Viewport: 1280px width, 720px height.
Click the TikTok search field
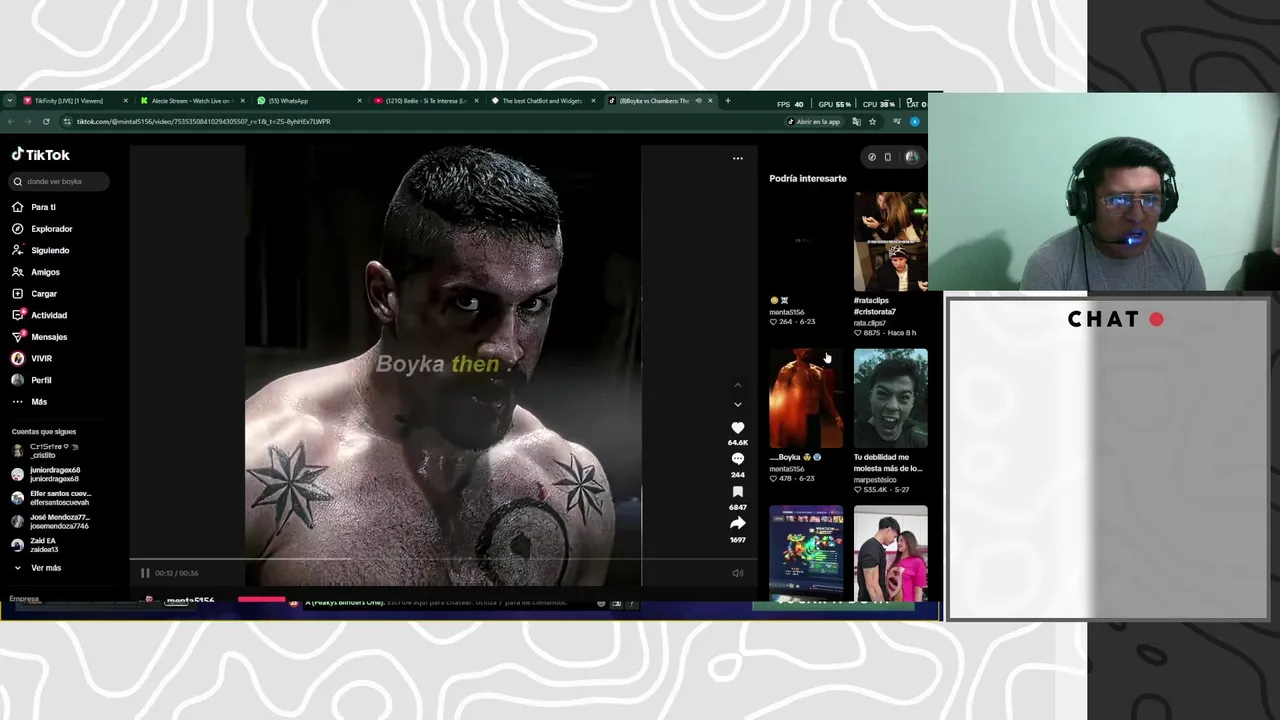point(60,181)
